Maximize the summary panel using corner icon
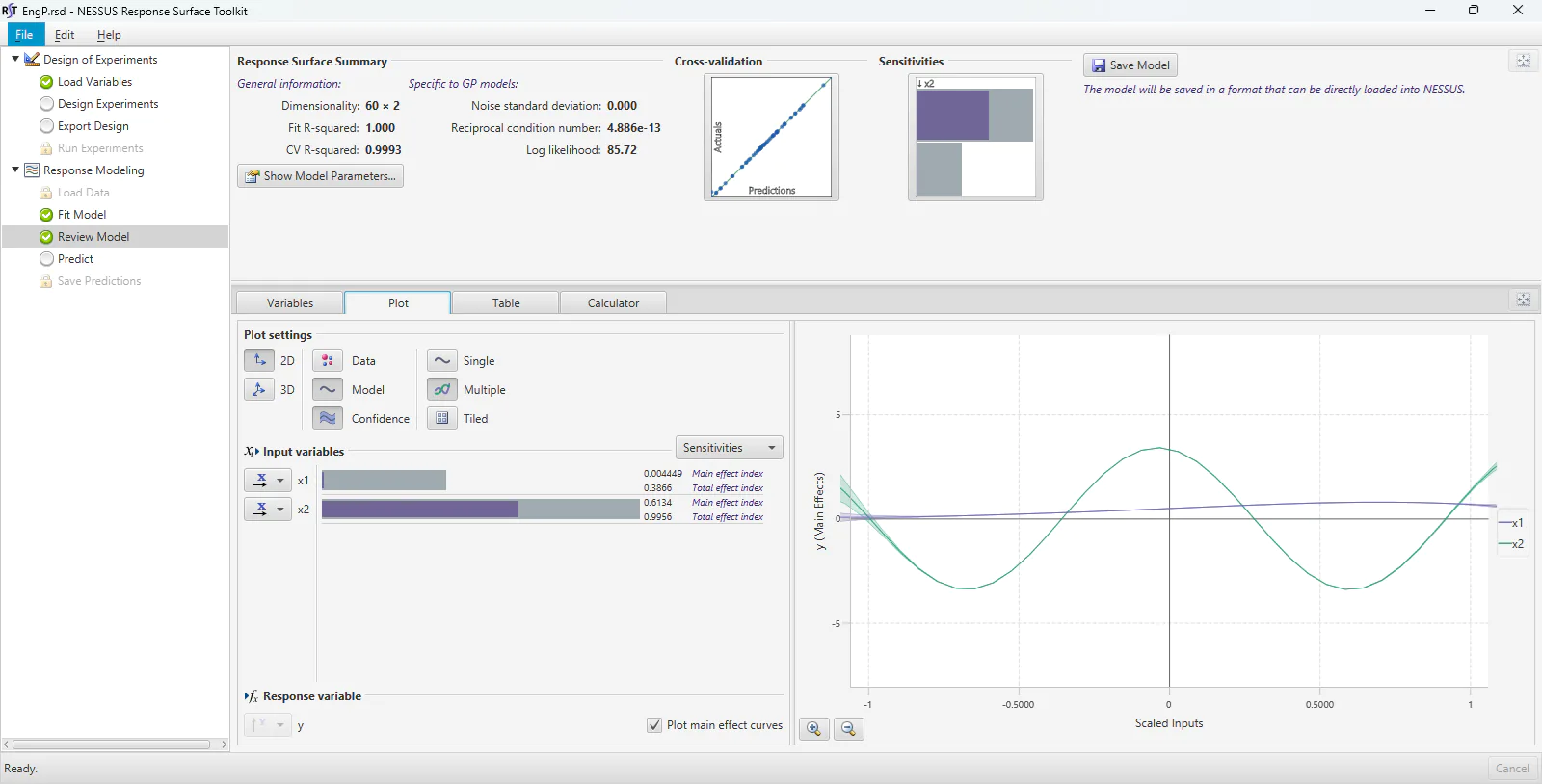 pos(1523,61)
